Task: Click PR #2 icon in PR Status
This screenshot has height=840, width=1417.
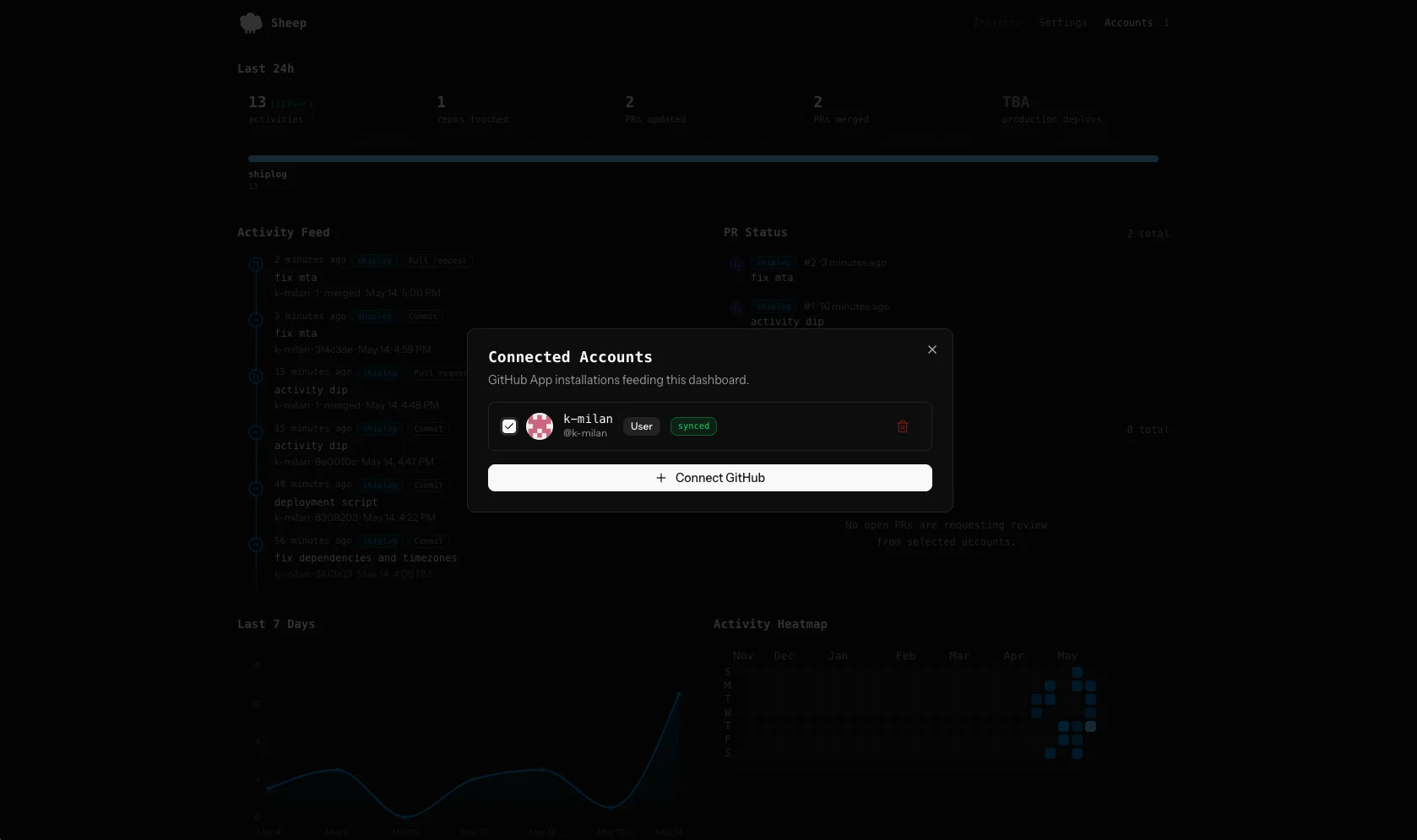Action: click(x=736, y=263)
